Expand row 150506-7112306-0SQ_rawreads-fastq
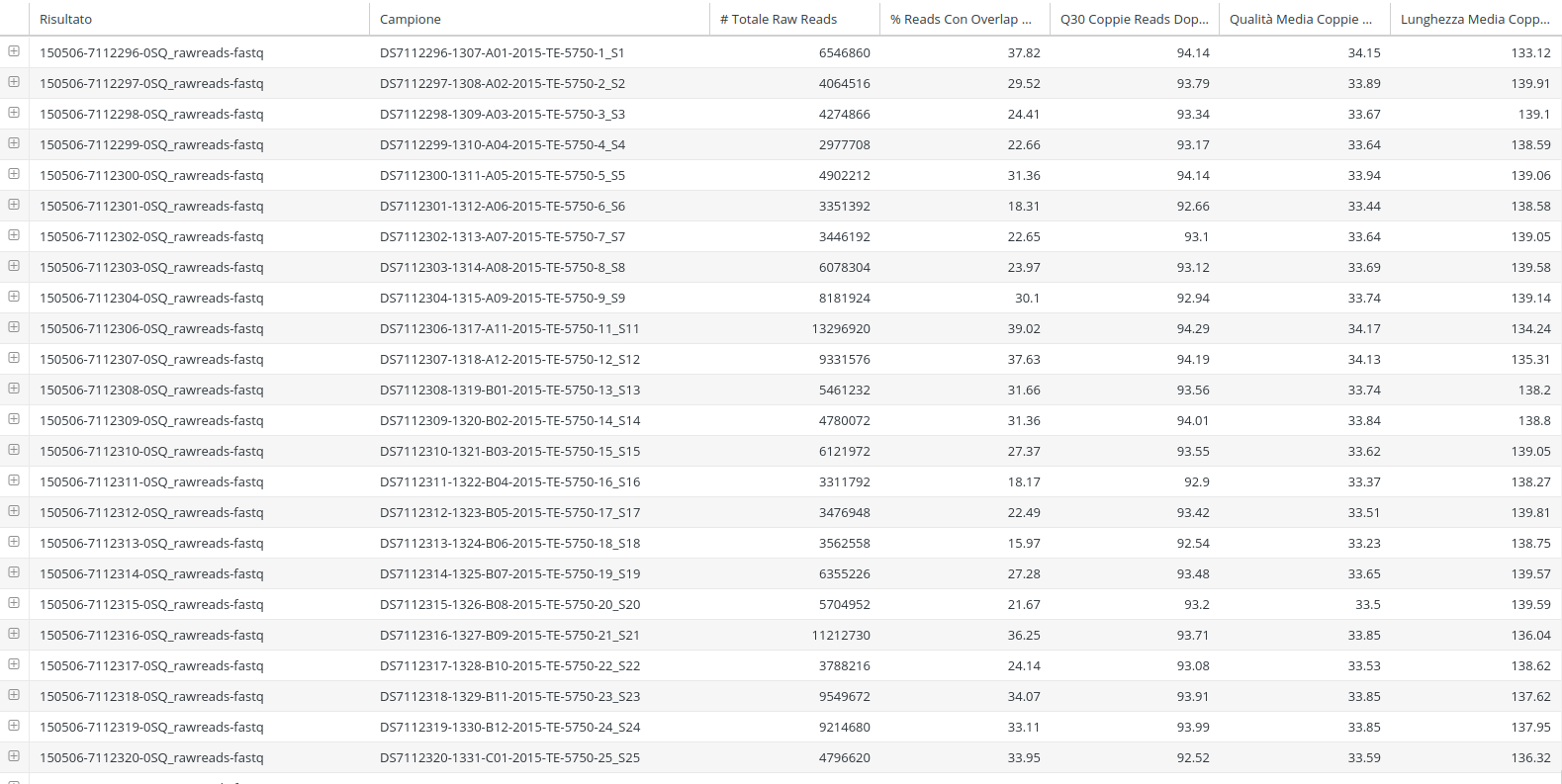 14,327
